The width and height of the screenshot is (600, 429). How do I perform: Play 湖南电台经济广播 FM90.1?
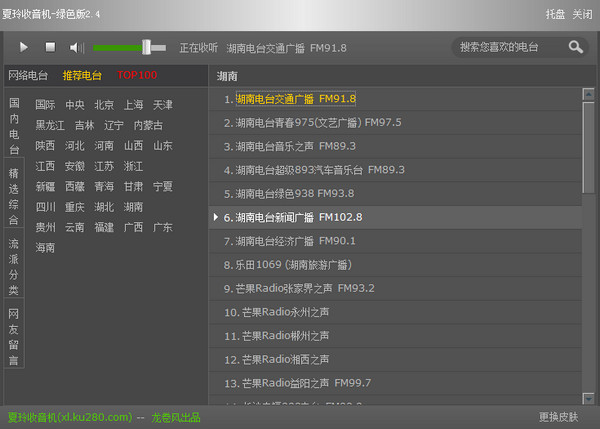pyautogui.click(x=290, y=241)
